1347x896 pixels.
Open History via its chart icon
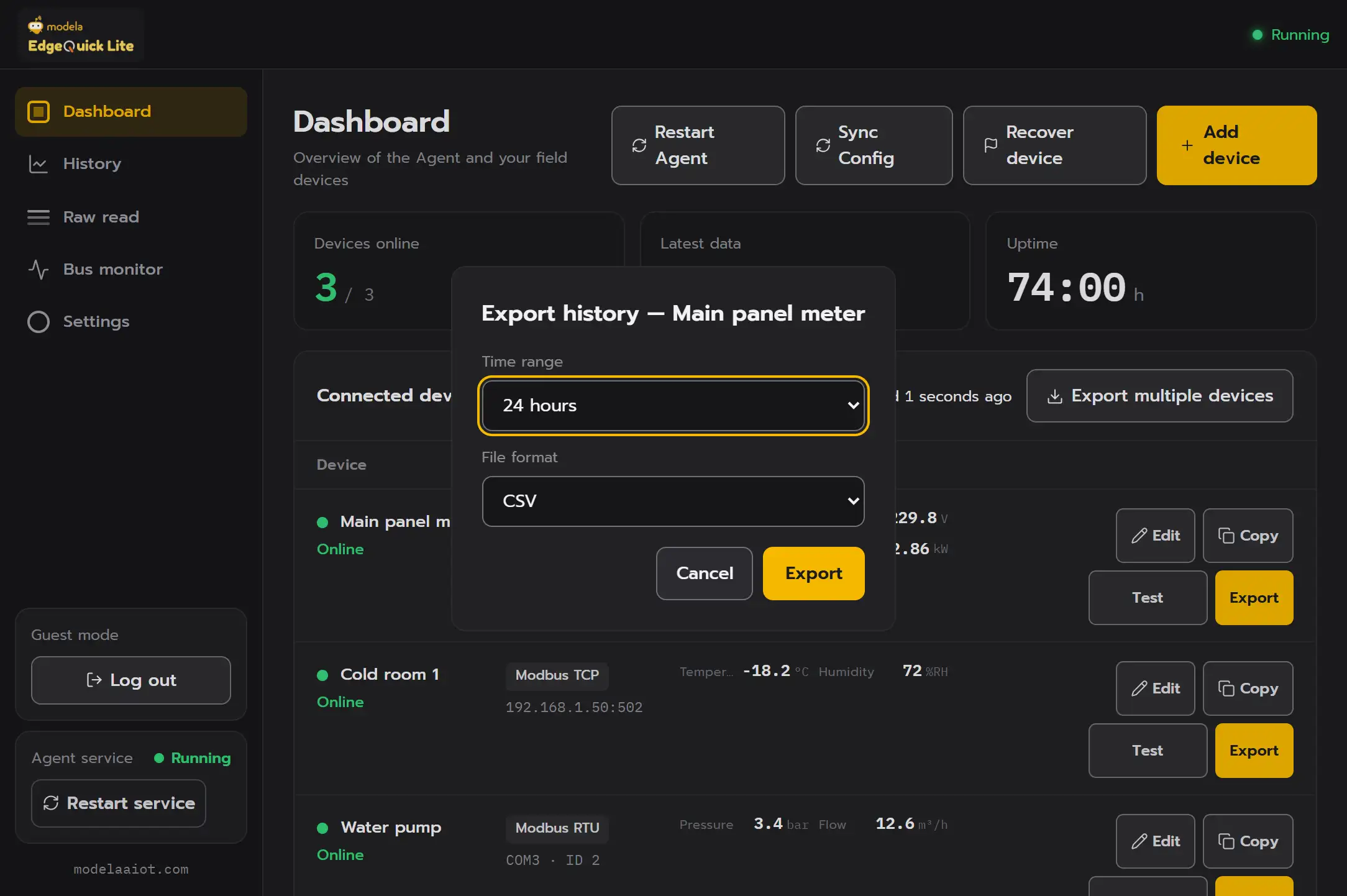click(x=39, y=164)
